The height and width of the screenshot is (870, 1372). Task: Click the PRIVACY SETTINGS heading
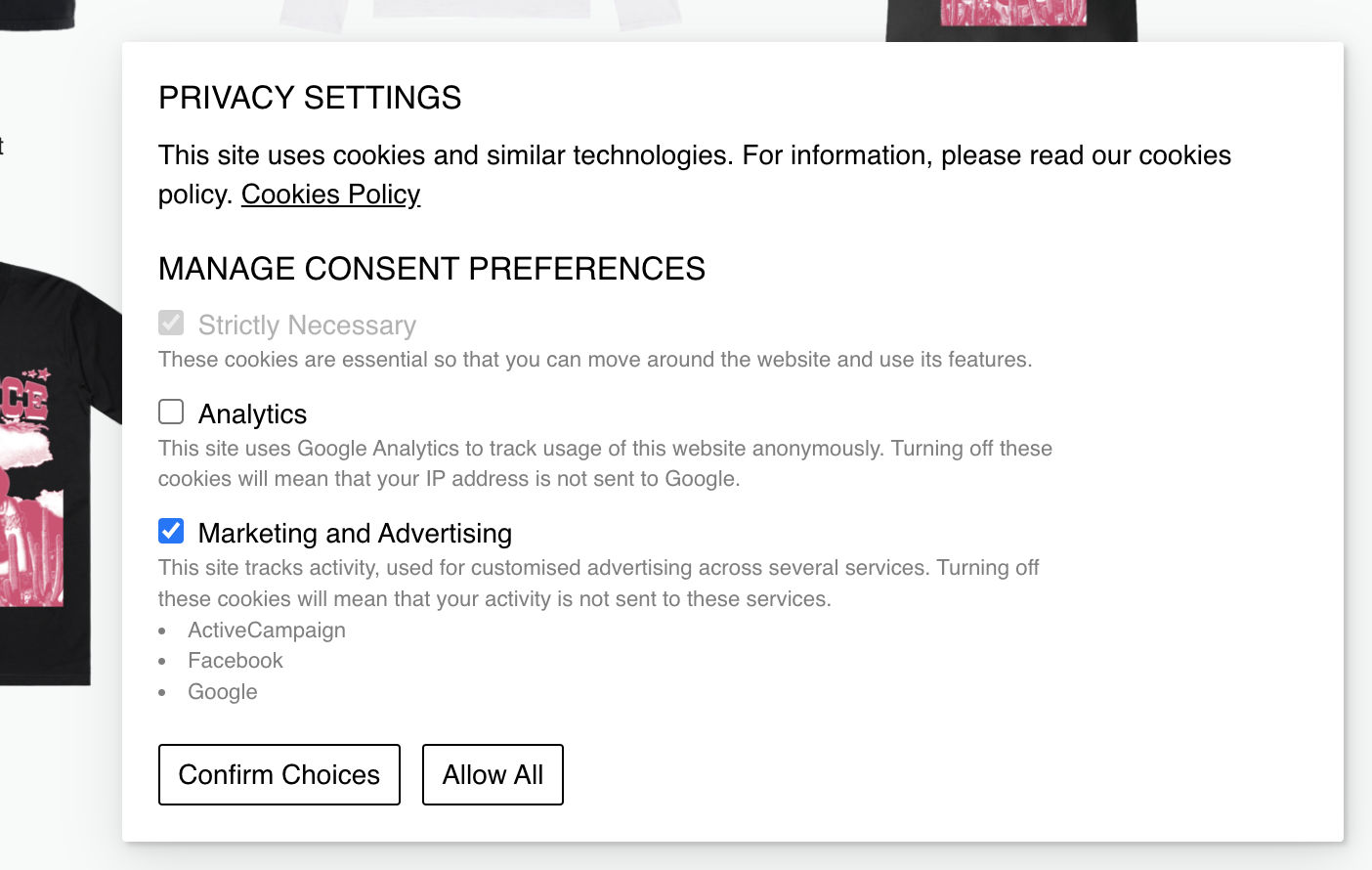coord(310,98)
